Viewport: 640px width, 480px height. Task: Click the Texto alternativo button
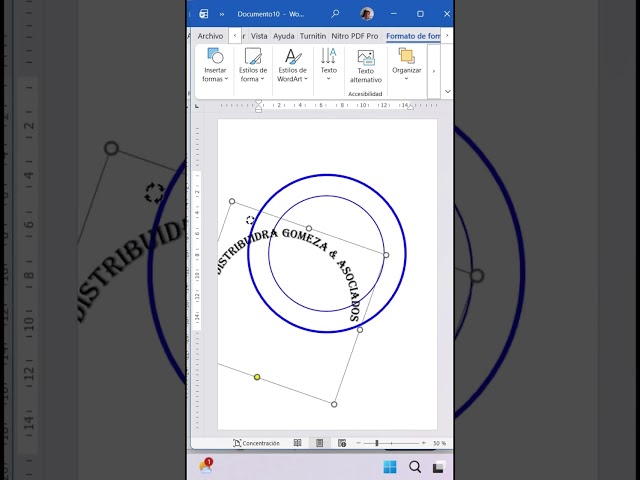tap(365, 67)
